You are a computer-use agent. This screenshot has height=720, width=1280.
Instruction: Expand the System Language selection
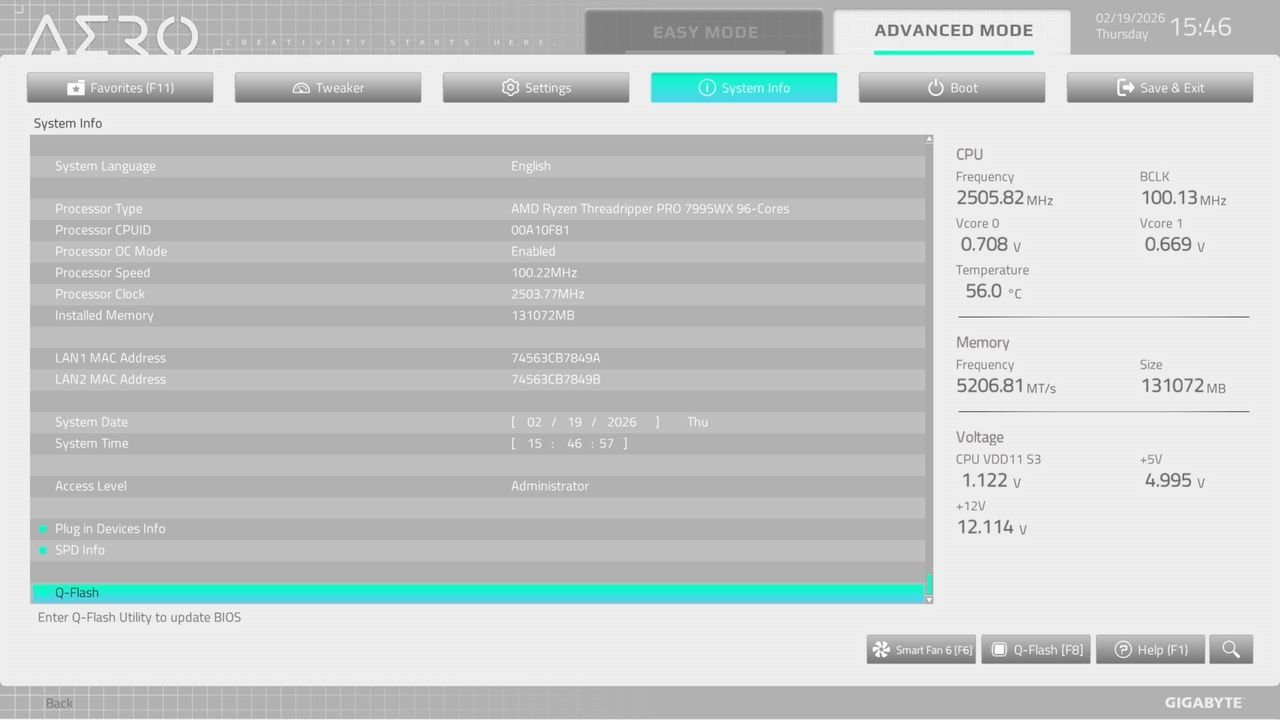coord(531,165)
